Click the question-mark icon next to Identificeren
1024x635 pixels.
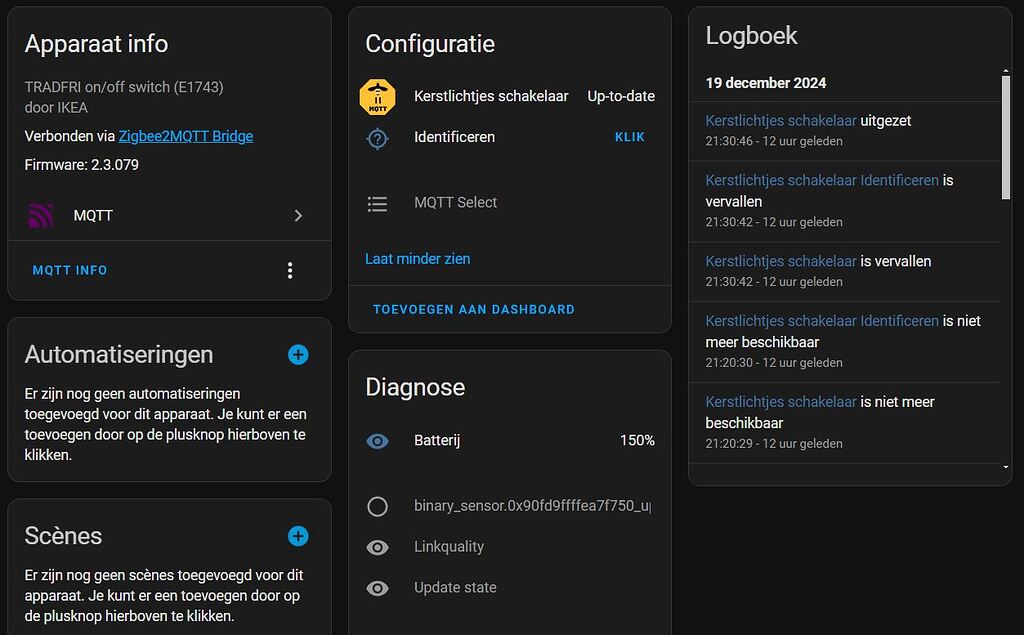click(x=377, y=138)
